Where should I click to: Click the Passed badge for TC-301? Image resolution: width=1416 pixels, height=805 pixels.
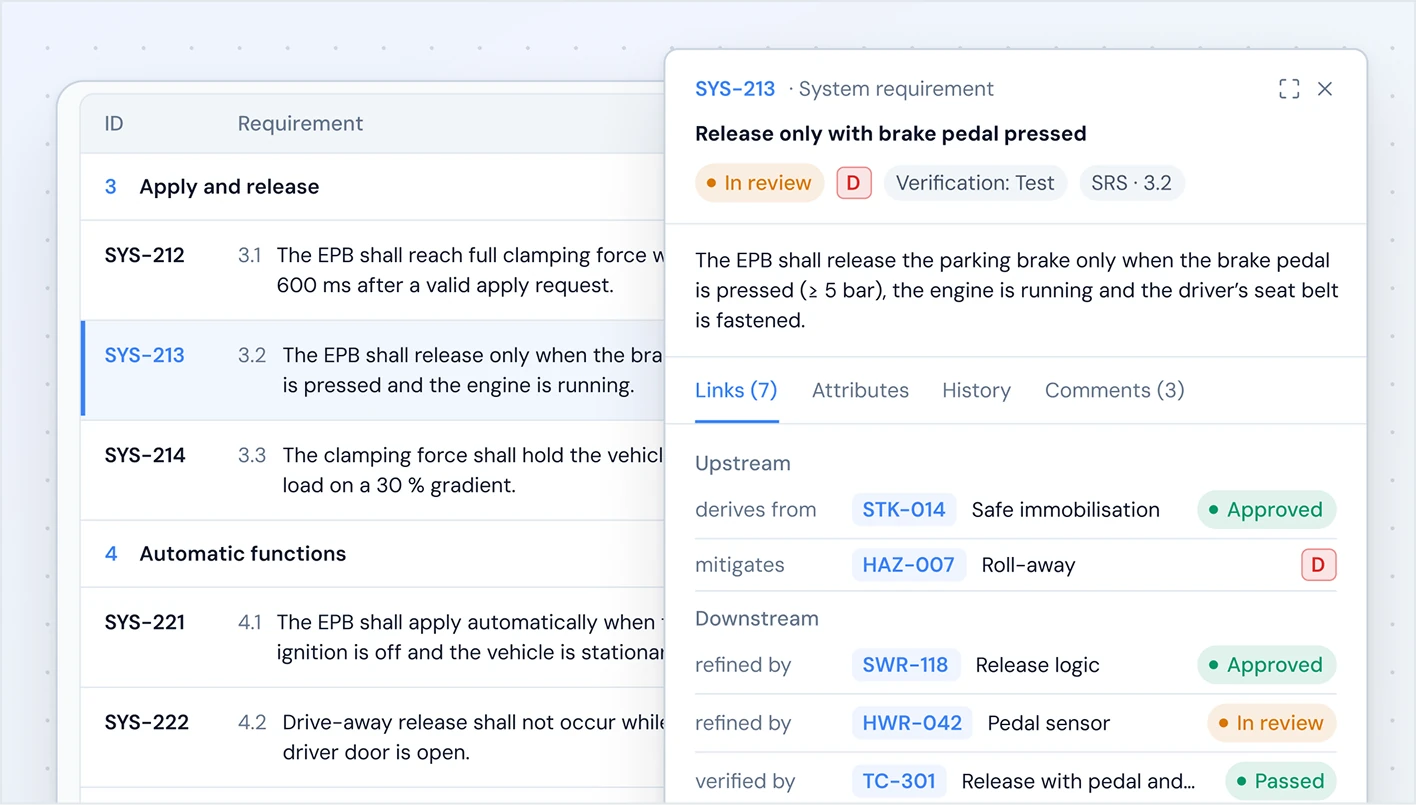tap(1280, 781)
